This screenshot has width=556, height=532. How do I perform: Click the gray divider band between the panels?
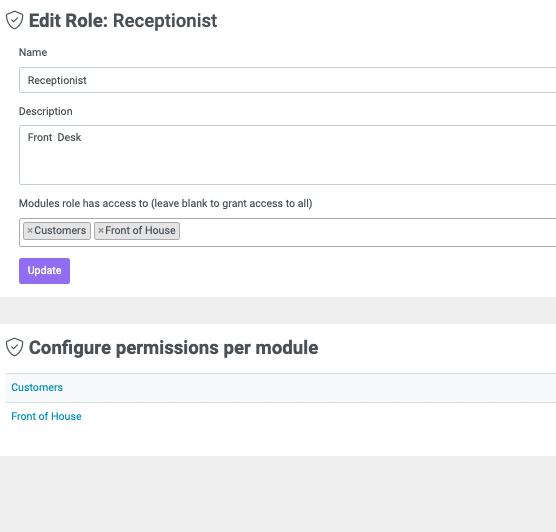pos(278,310)
